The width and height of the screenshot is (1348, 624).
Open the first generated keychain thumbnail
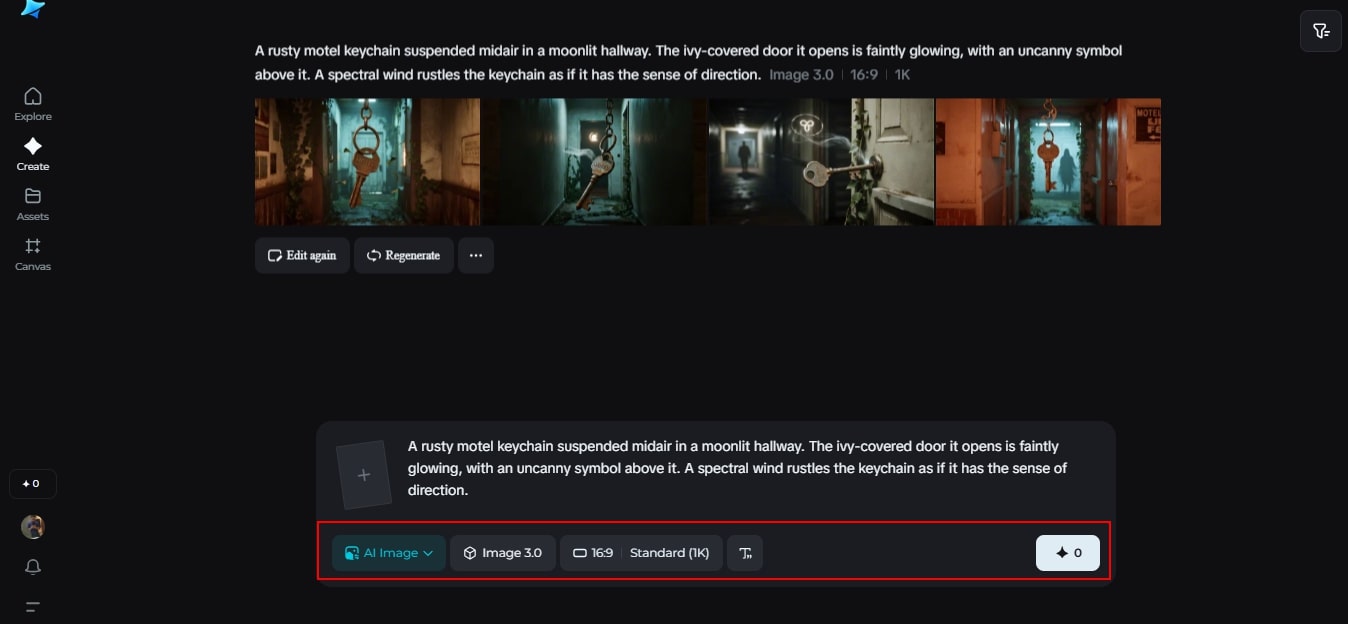(x=368, y=161)
